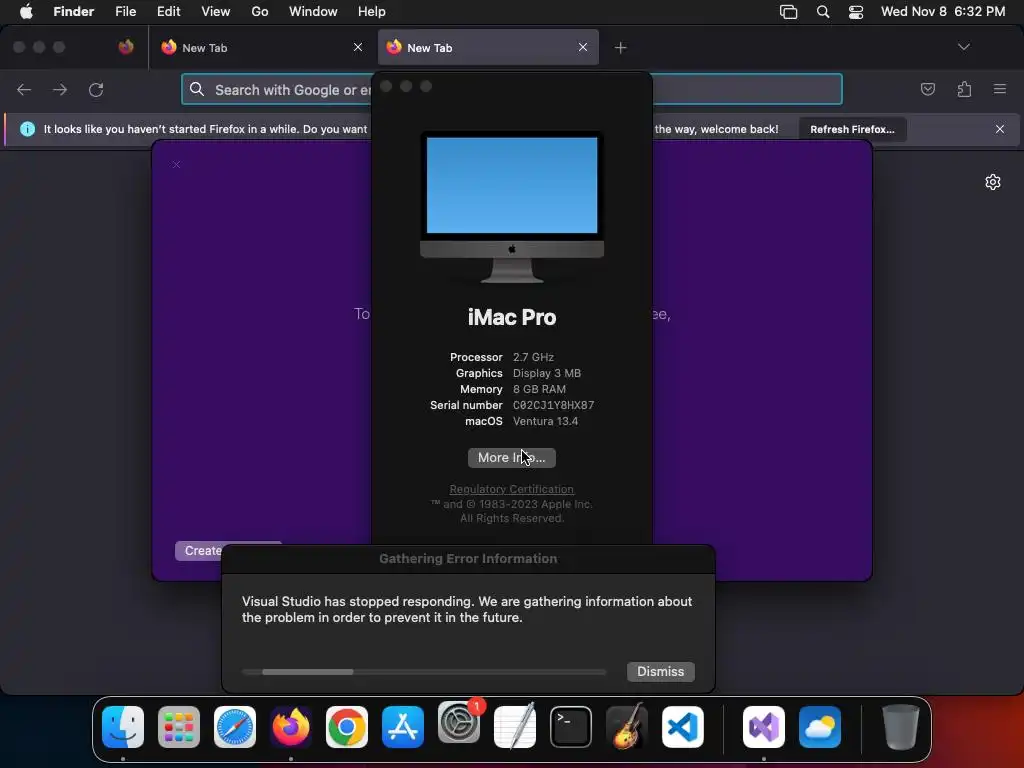Open Firefox application hamburger menu
Viewport: 1024px width, 768px height.
pos(1000,89)
